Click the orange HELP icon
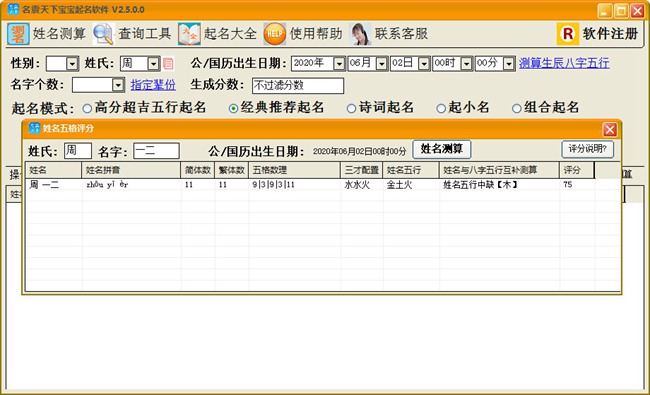The width and height of the screenshot is (650, 395). [x=274, y=34]
